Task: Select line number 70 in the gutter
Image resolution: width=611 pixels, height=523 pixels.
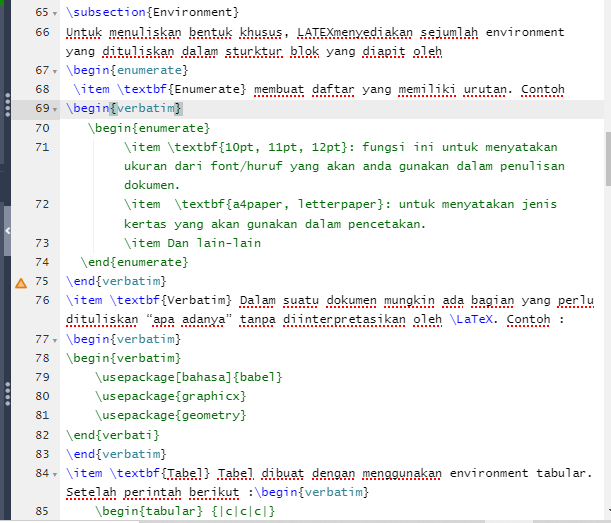Action: point(42,128)
